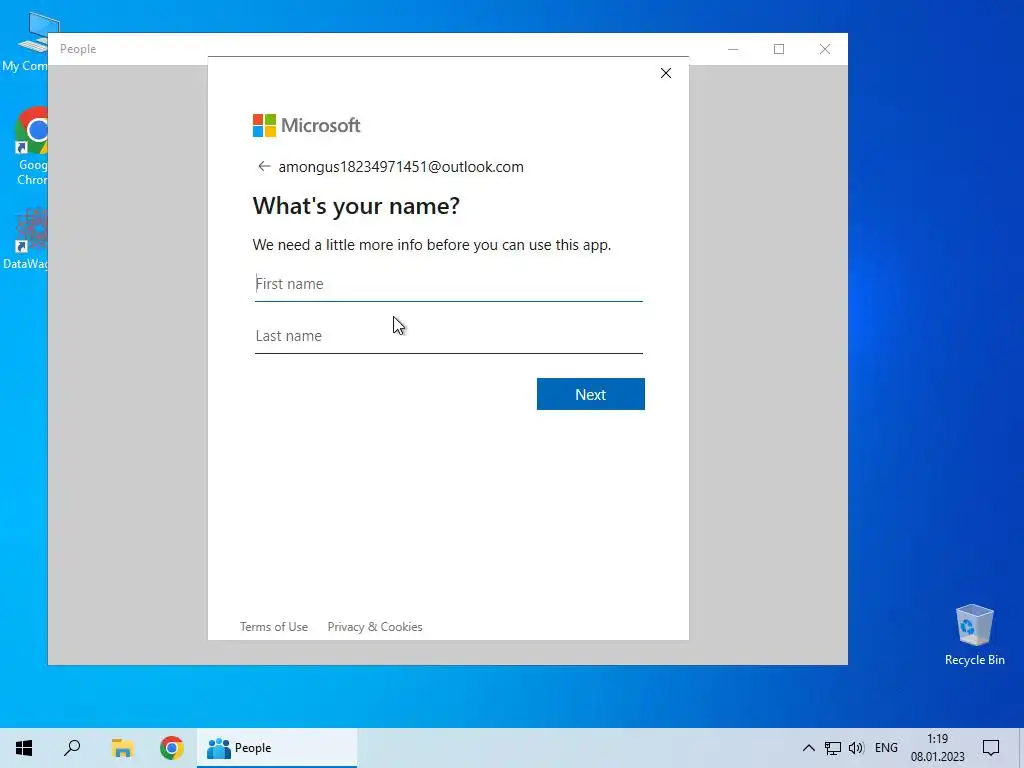
Task: Select the My Computer desktop icon
Action: click(25, 42)
